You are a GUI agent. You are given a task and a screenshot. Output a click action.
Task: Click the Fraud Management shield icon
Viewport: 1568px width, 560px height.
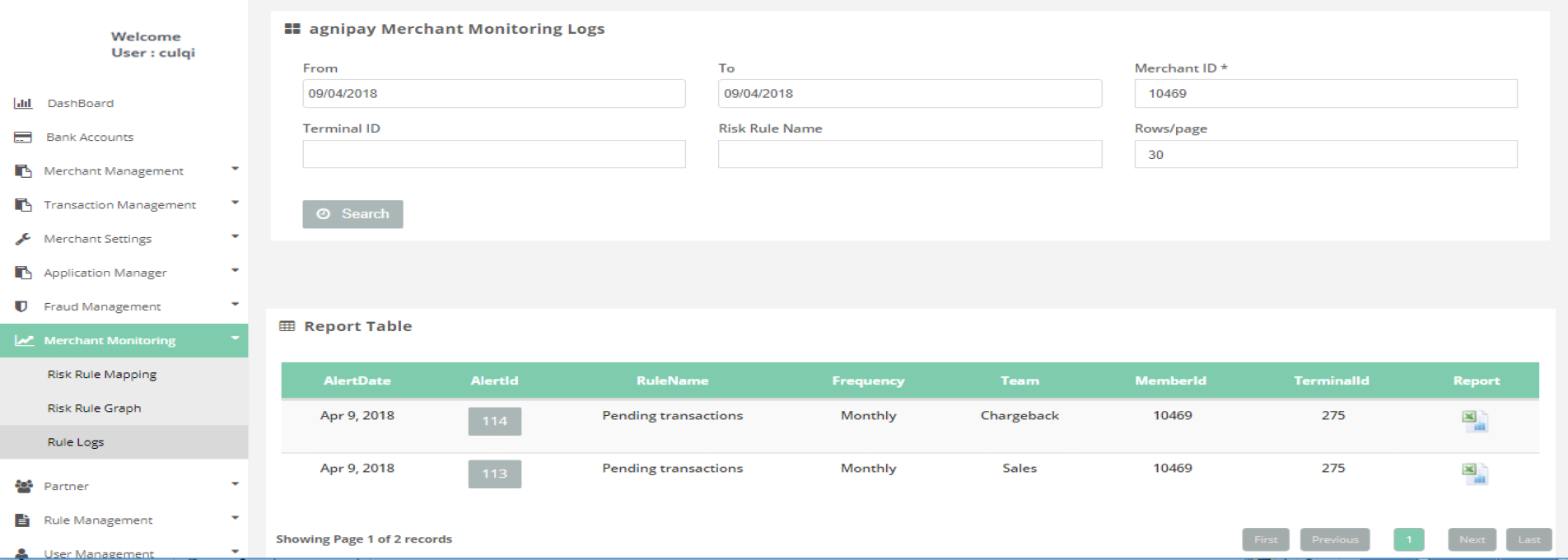coord(22,306)
